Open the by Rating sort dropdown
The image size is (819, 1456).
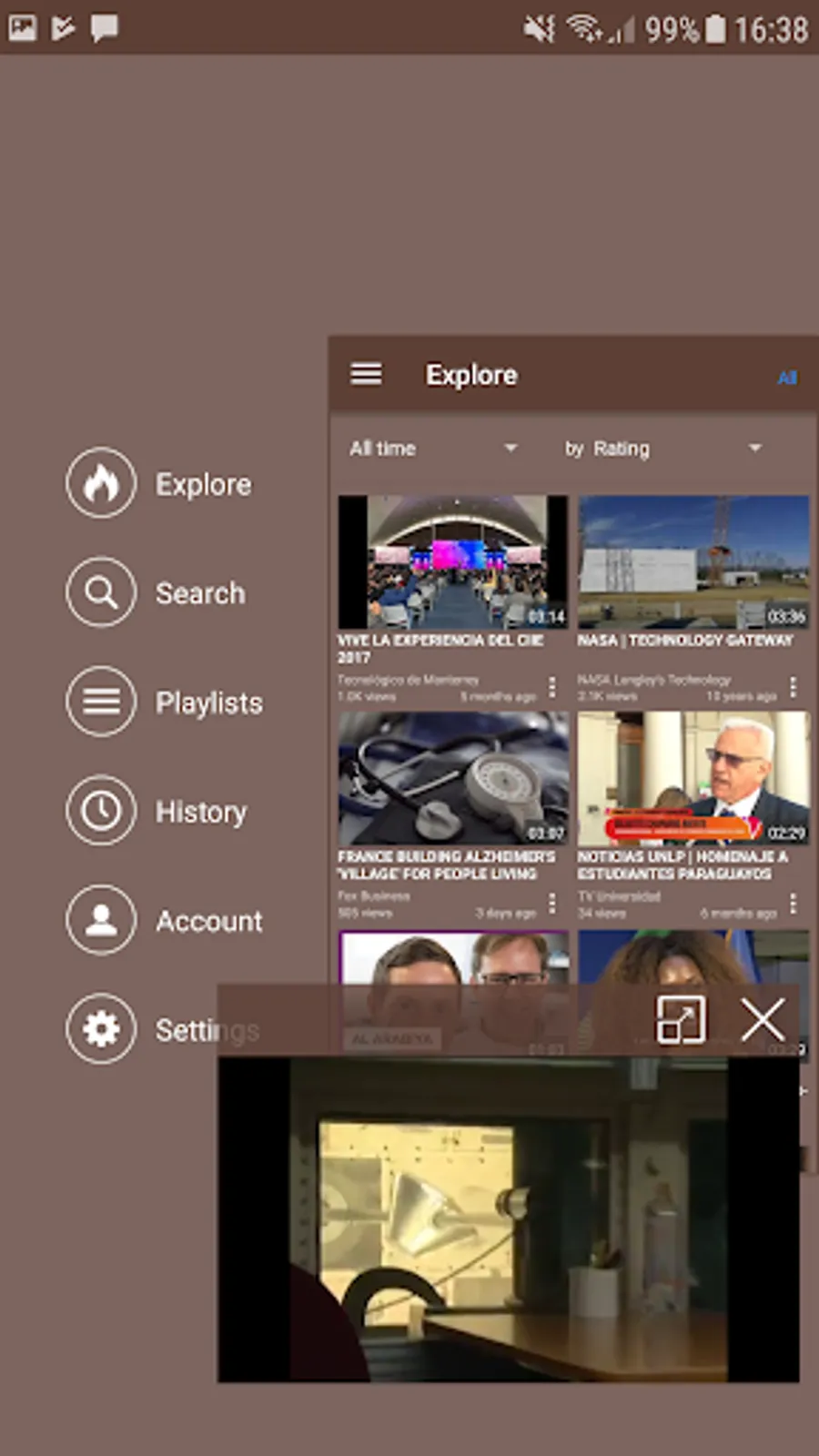coord(662,448)
